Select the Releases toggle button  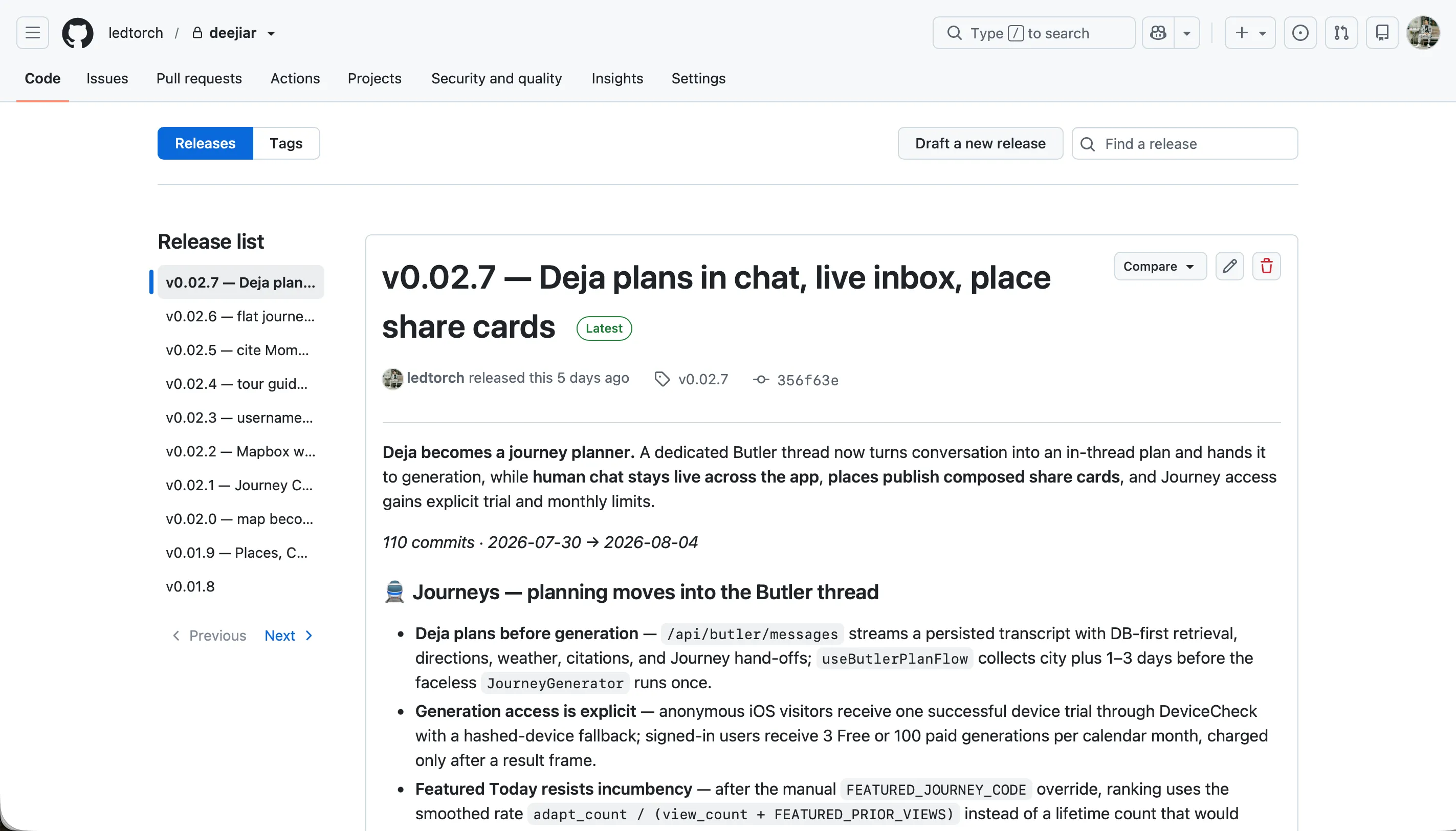[x=205, y=143]
